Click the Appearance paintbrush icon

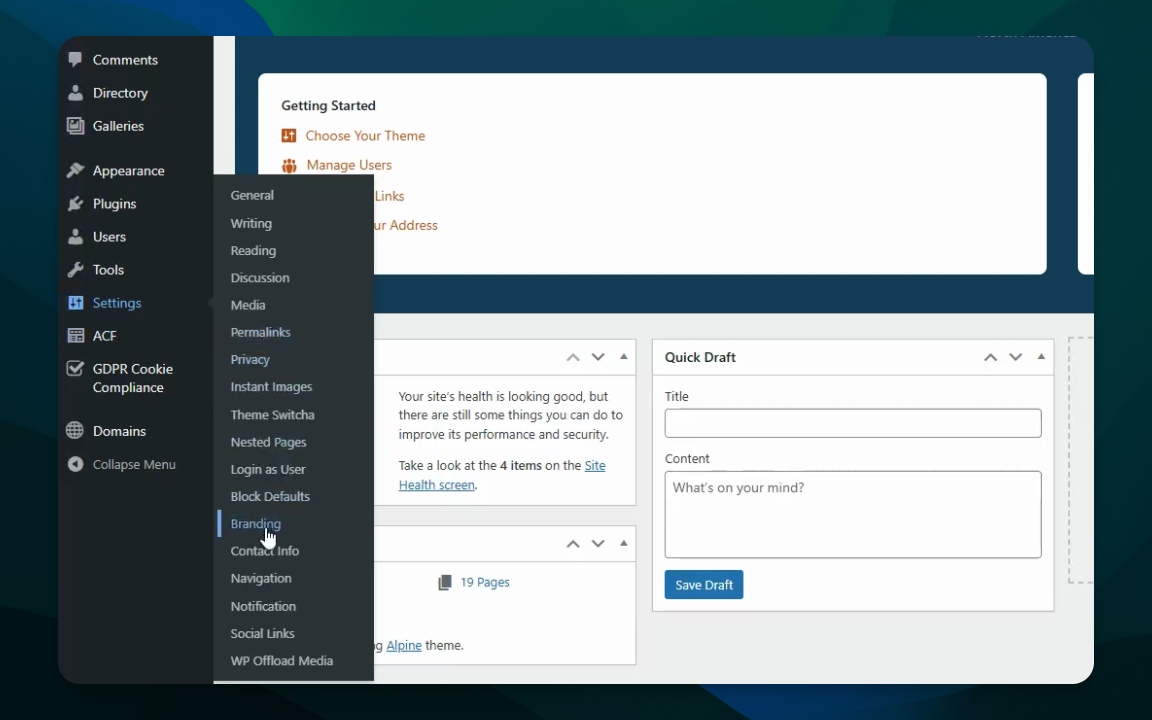pos(75,170)
